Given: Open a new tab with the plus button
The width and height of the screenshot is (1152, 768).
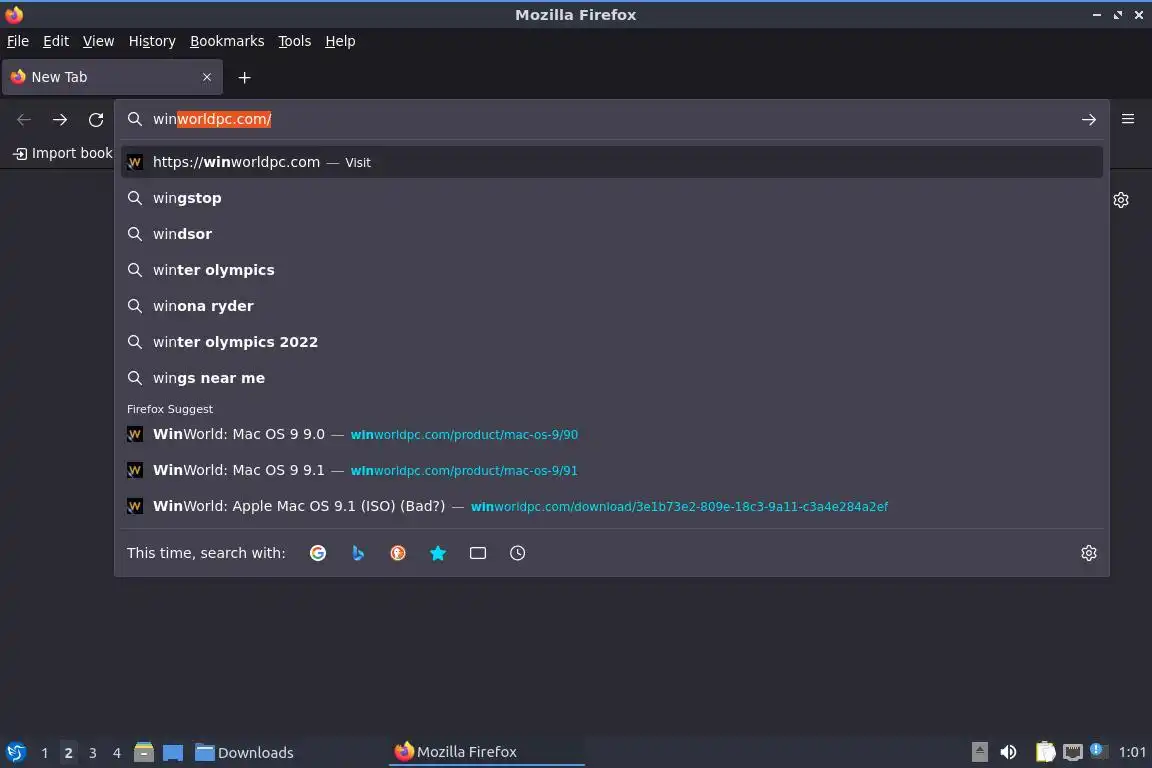Looking at the screenshot, I should pyautogui.click(x=245, y=77).
